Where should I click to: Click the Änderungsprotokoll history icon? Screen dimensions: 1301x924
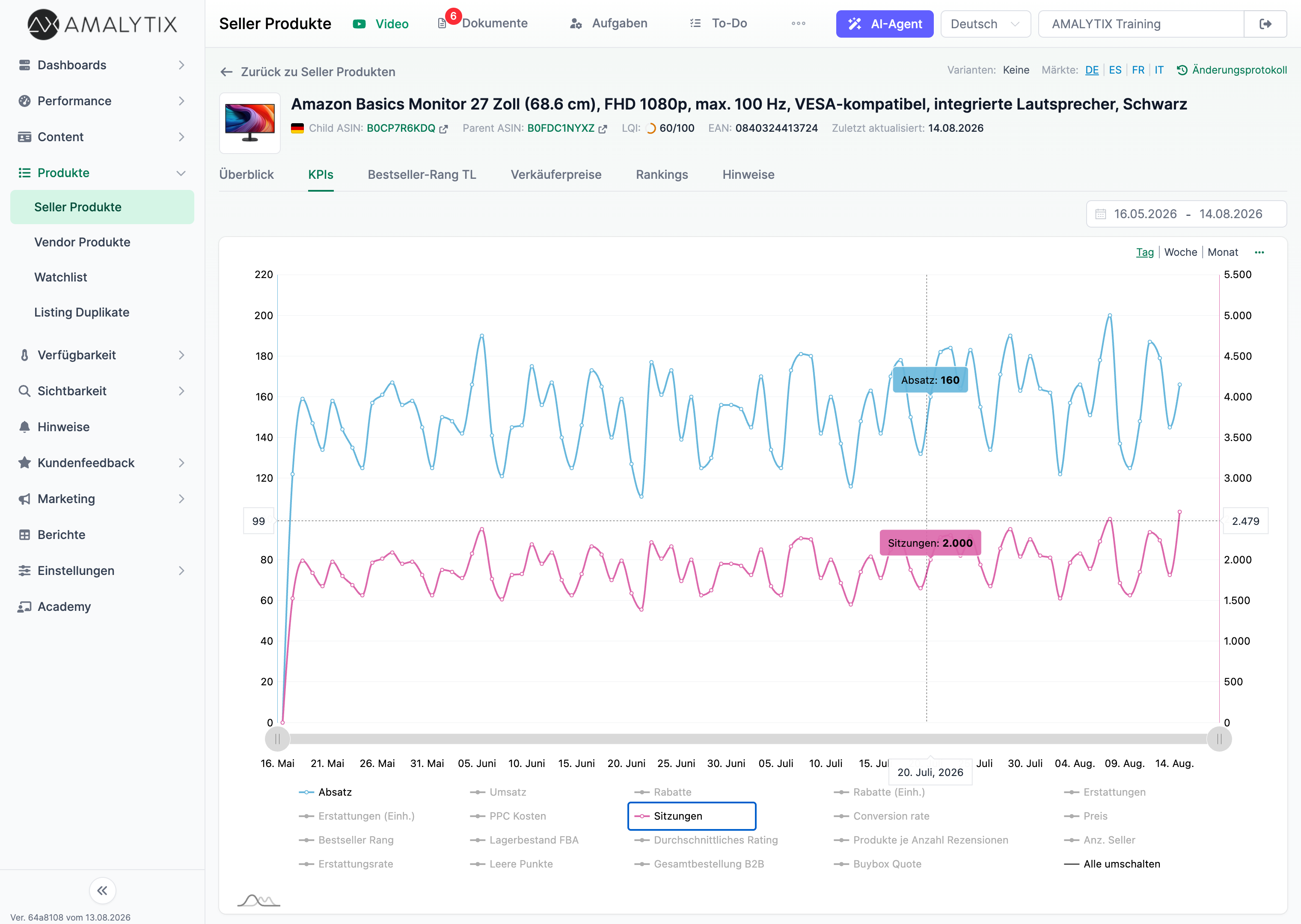coord(1182,70)
